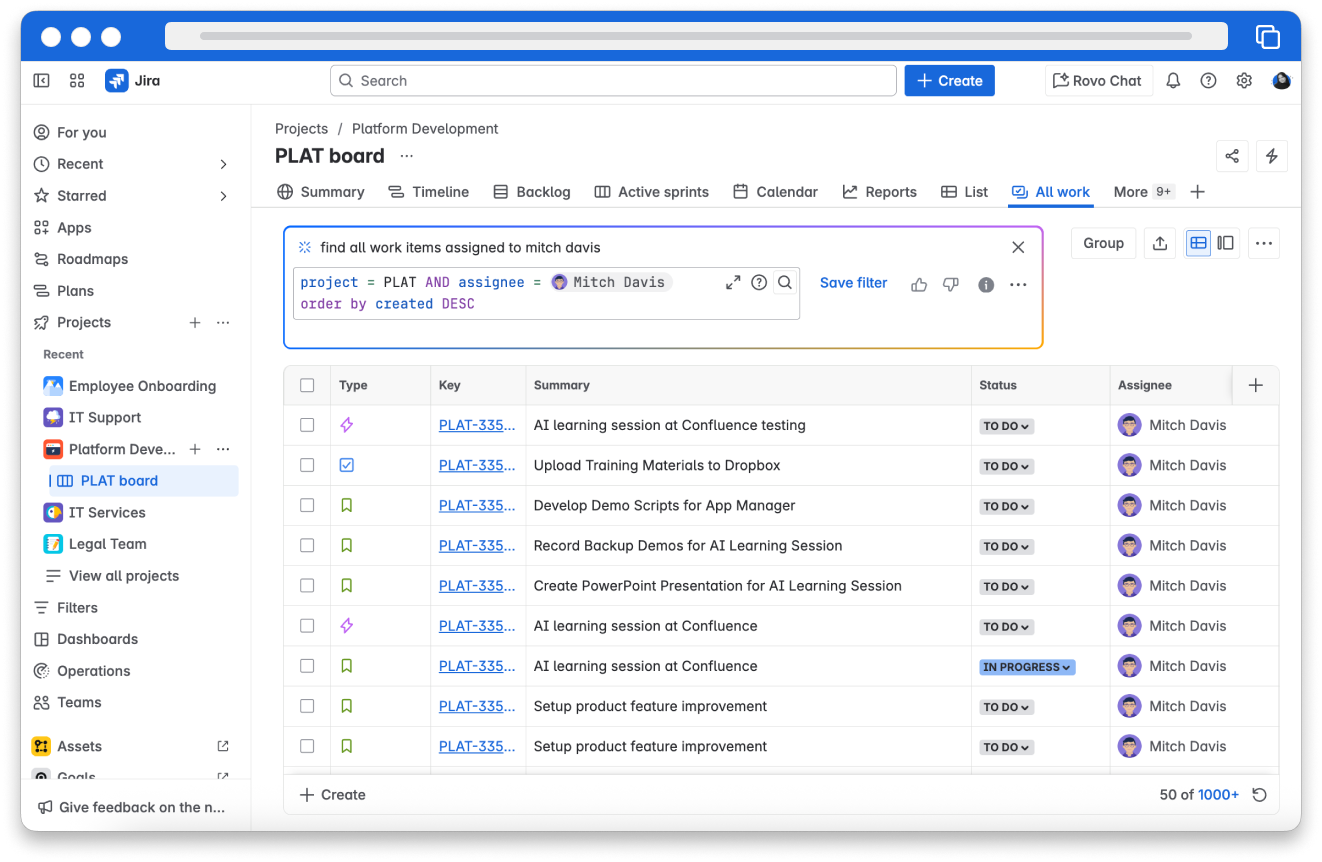Click in the top Search field
This screenshot has height=862, width=1322.
(x=613, y=81)
